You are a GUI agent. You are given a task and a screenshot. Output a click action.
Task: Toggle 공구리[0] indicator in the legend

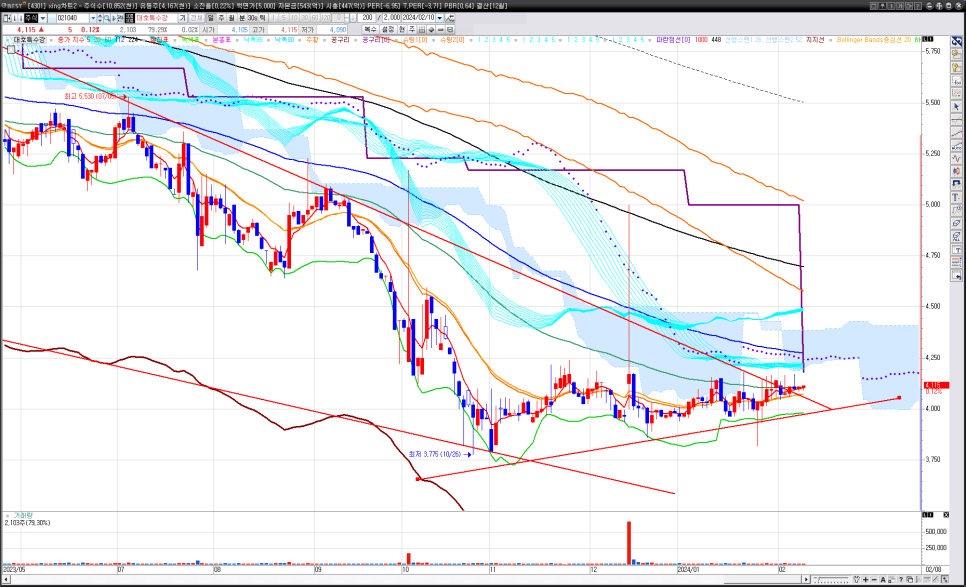[x=376, y=39]
